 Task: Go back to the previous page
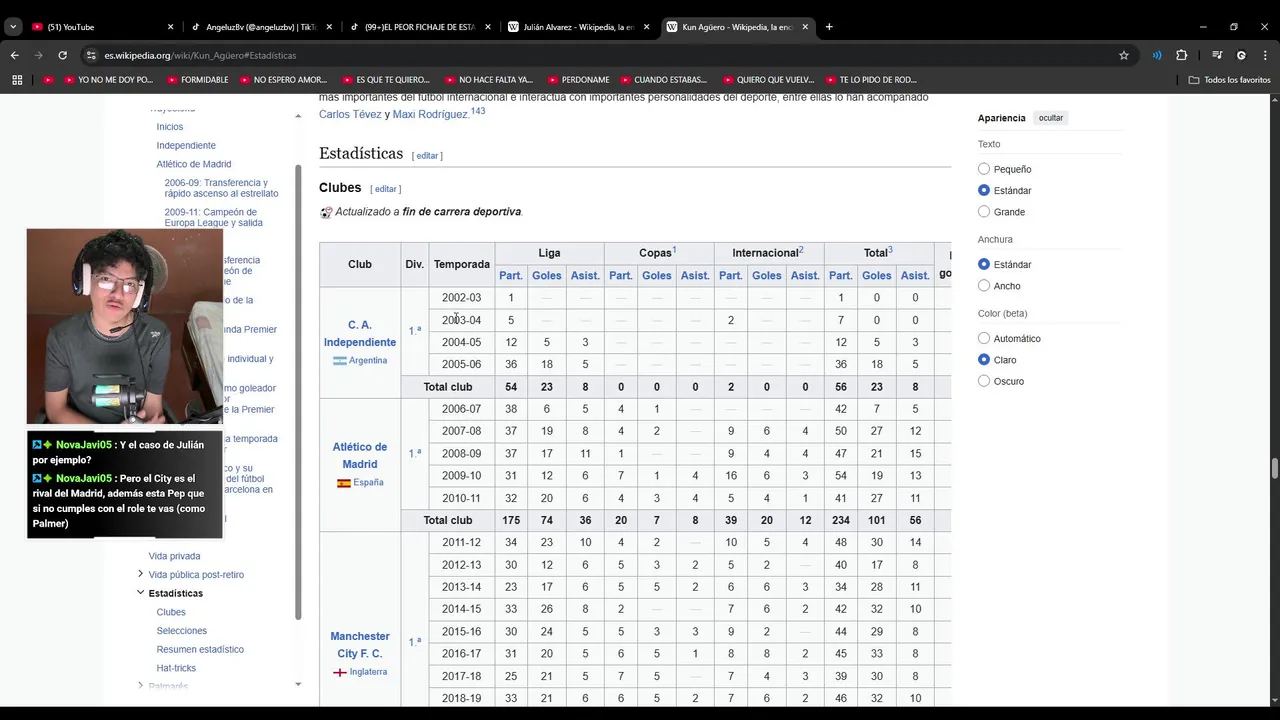[15, 55]
